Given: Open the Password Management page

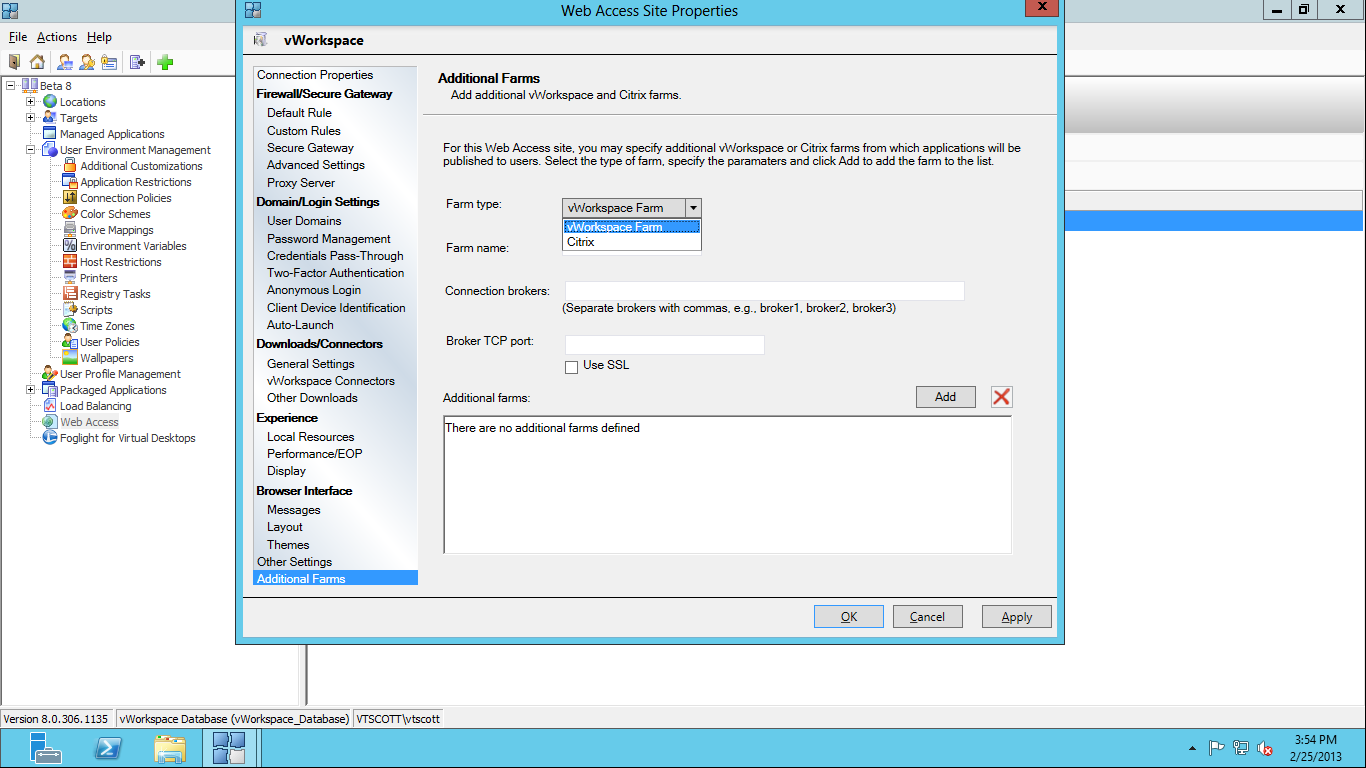Looking at the screenshot, I should (x=328, y=239).
